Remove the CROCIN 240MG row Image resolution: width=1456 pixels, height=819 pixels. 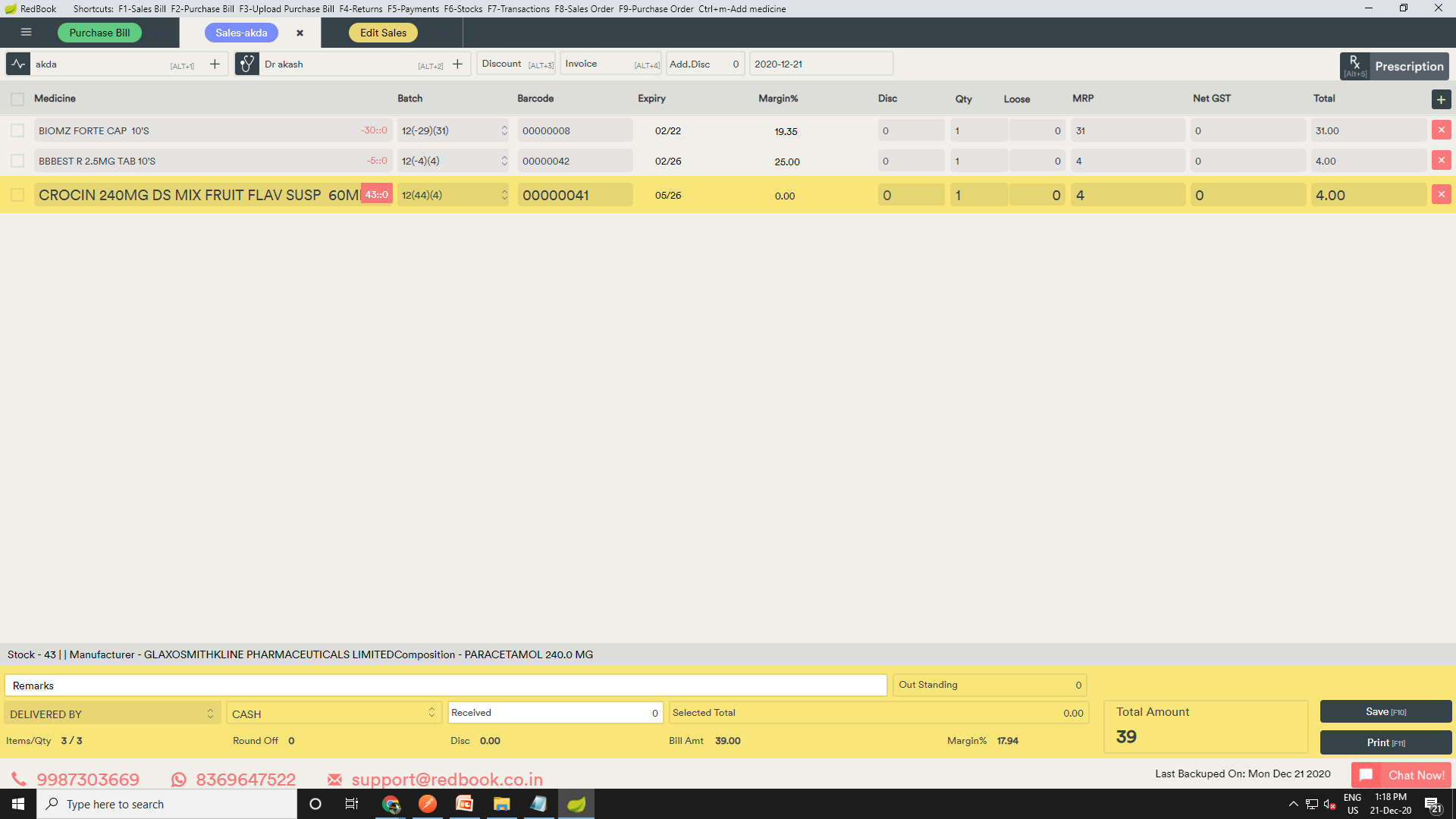[x=1441, y=195]
